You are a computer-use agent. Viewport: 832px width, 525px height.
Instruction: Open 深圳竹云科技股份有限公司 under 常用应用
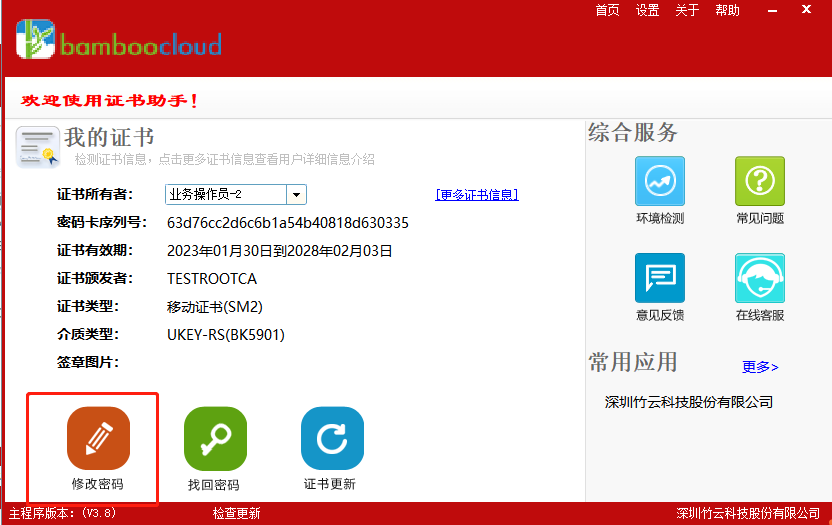(x=689, y=402)
